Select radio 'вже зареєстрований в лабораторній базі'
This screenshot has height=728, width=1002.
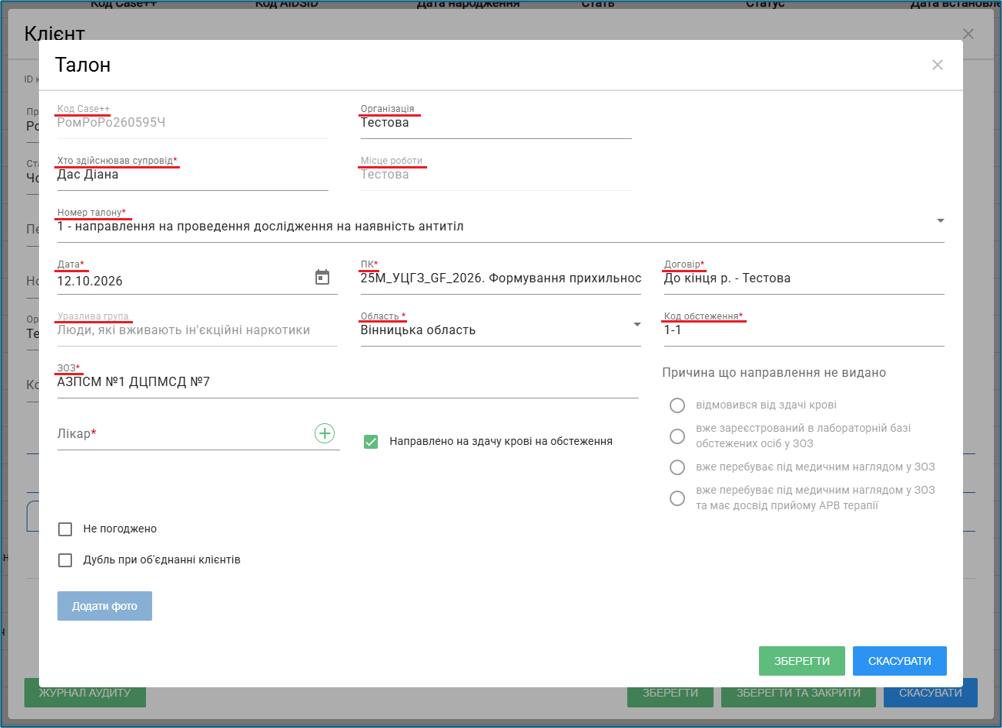677,436
